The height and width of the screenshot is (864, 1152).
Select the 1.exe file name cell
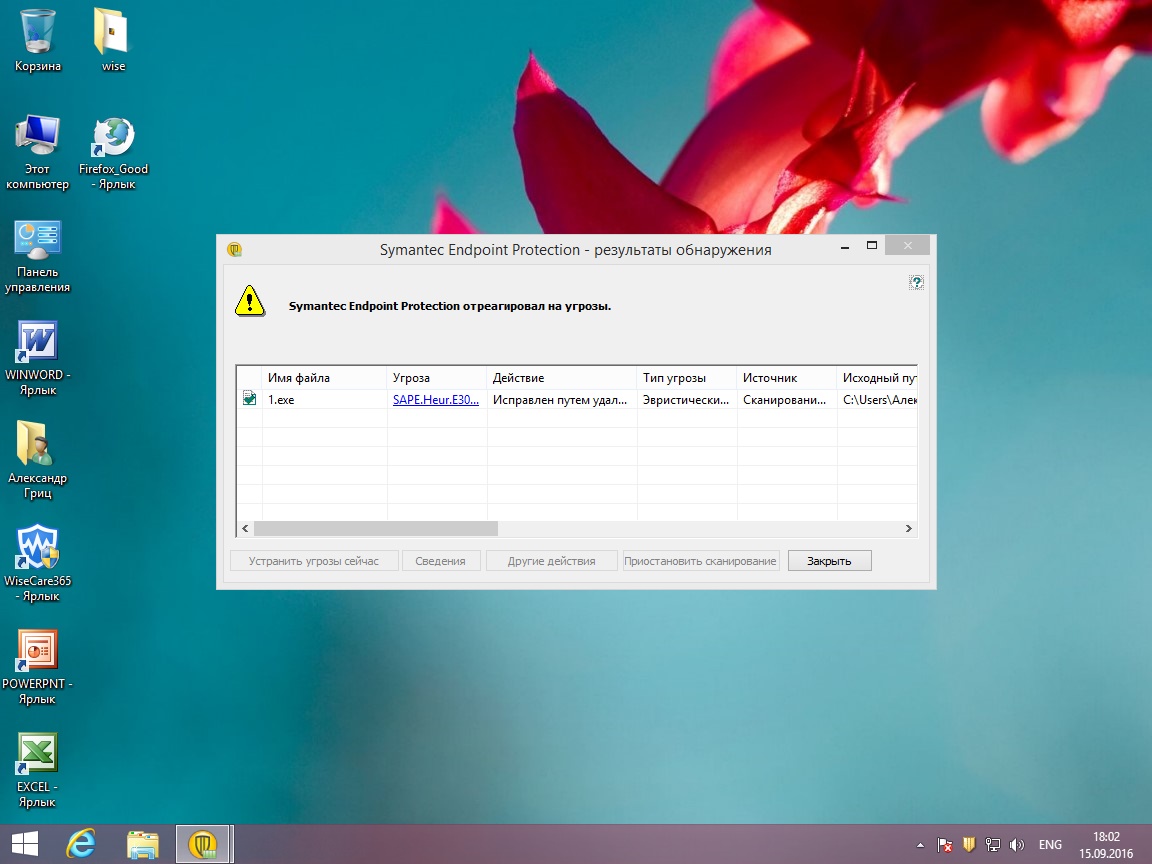(x=324, y=400)
